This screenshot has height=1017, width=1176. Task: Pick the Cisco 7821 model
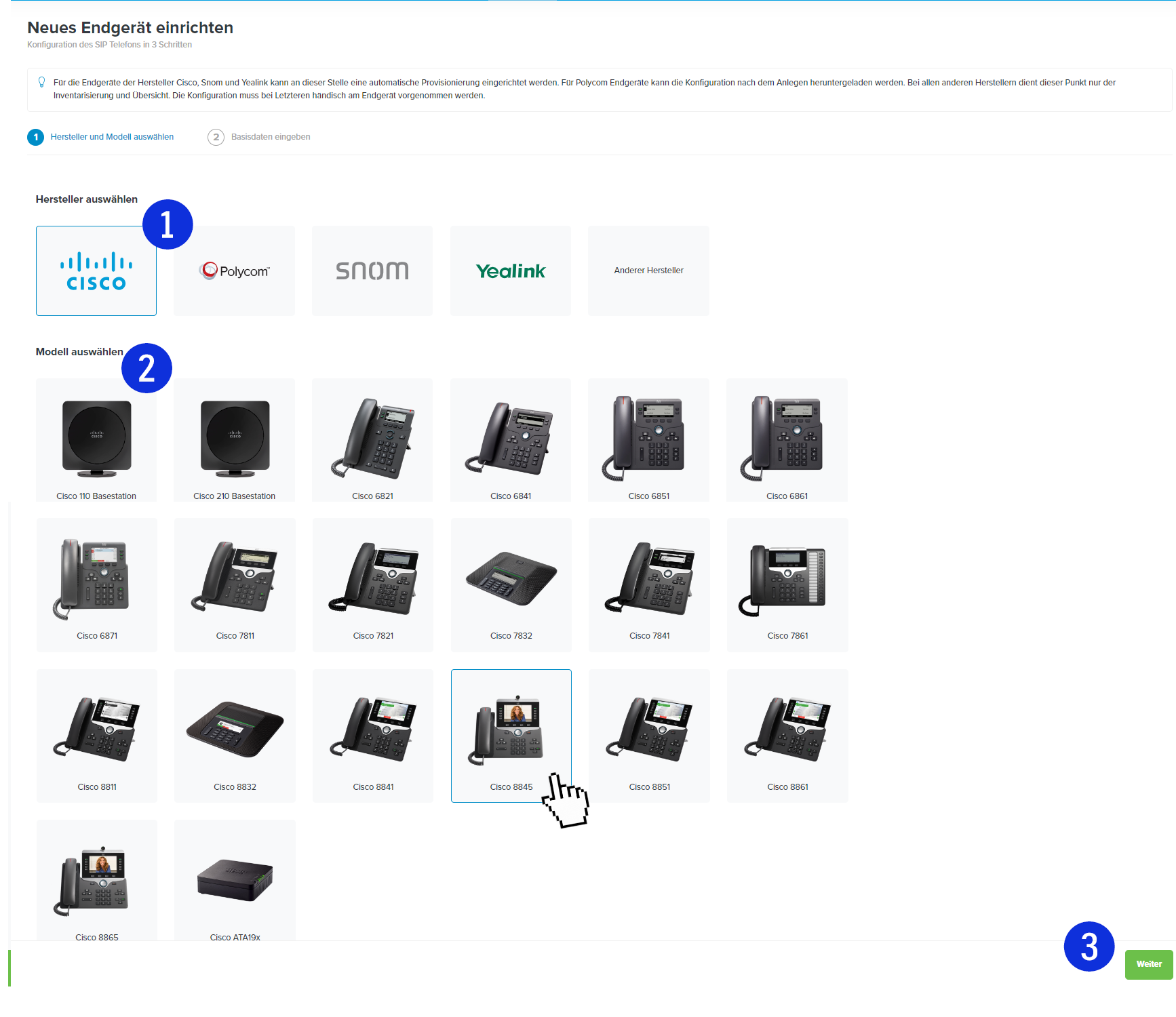click(373, 584)
